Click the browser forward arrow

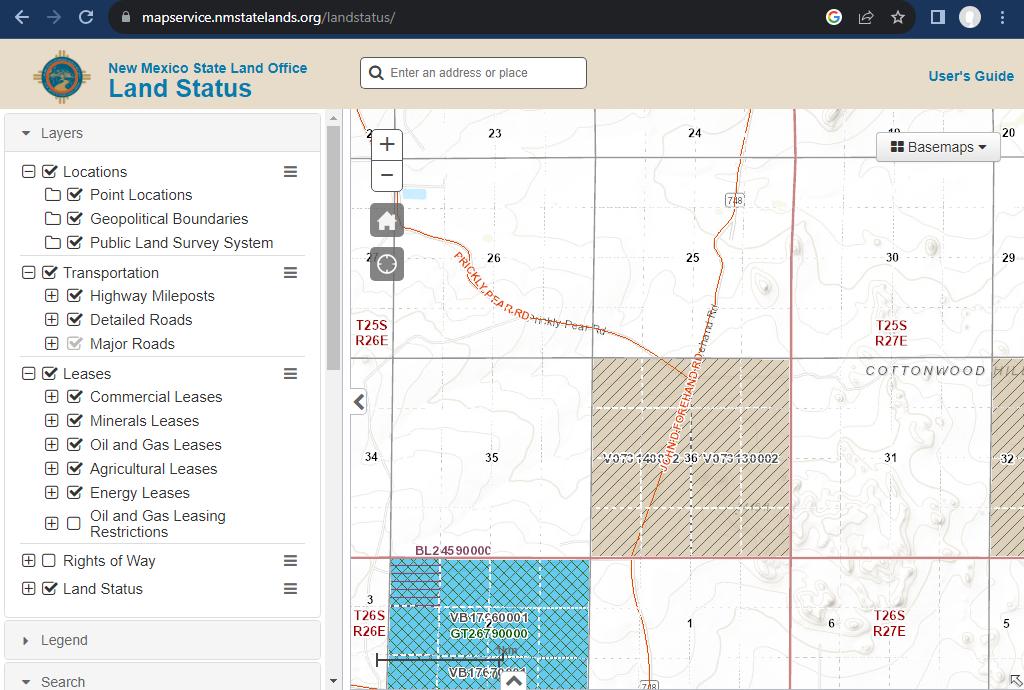click(x=54, y=17)
